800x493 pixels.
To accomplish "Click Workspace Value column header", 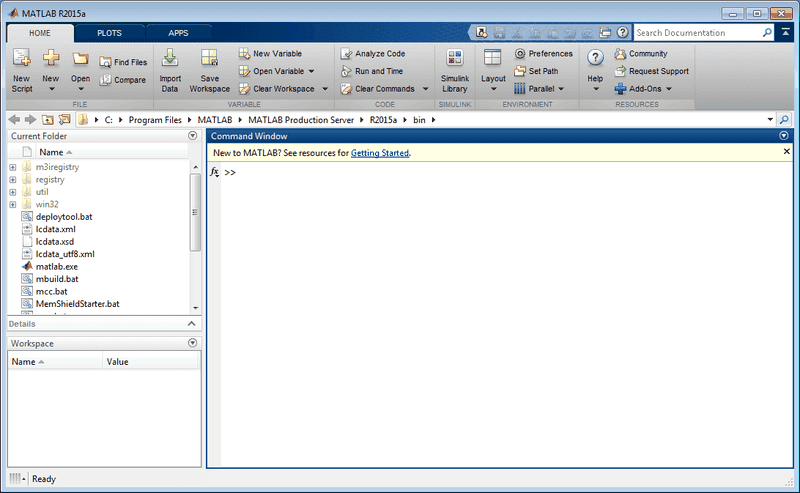I will (x=150, y=361).
